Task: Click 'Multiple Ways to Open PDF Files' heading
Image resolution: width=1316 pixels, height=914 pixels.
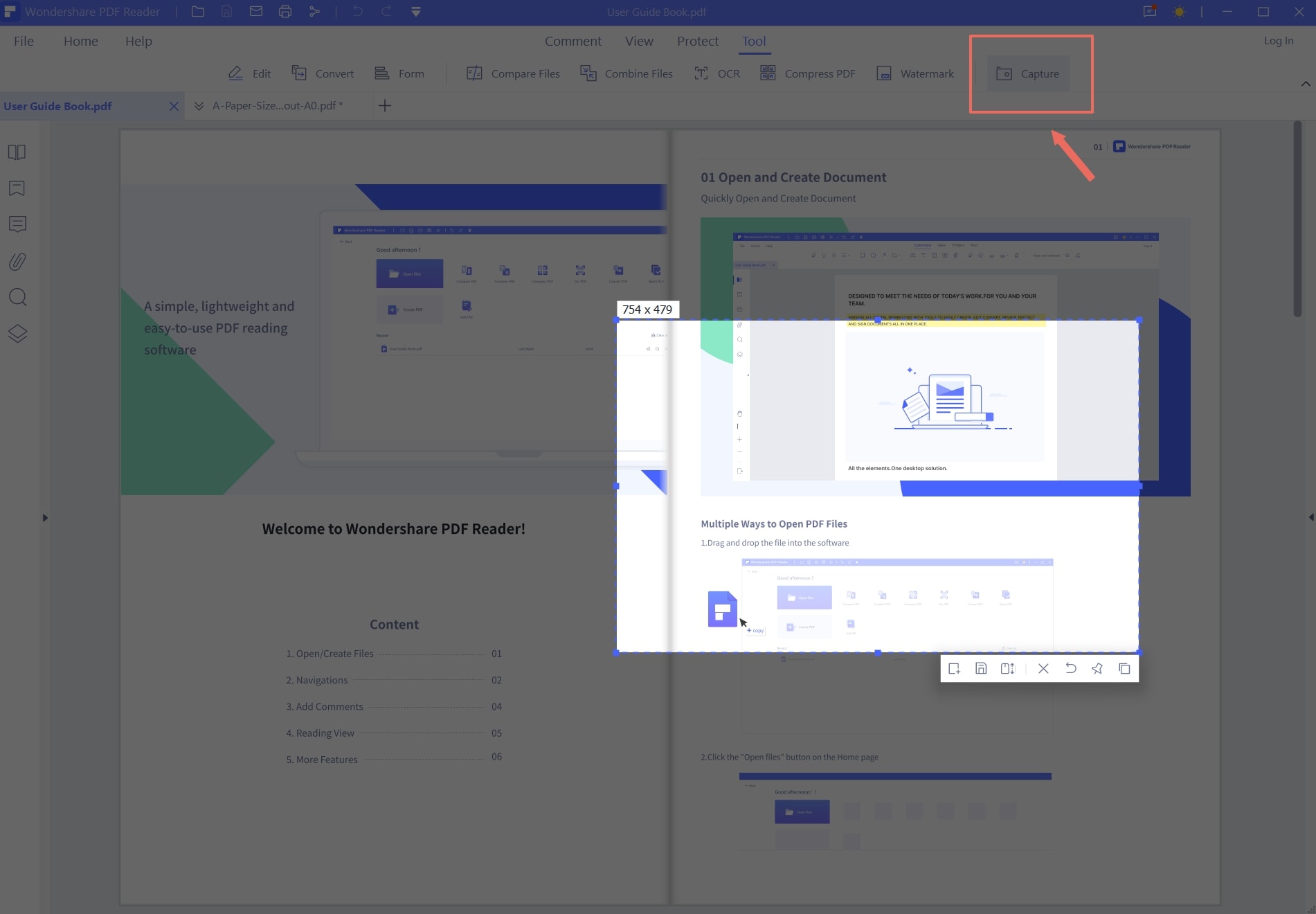Action: tap(774, 523)
